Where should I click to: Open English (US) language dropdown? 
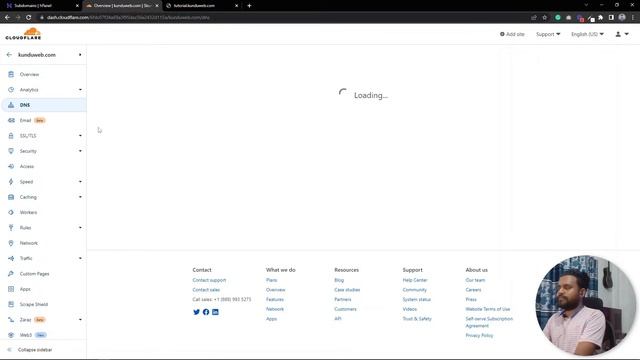click(587, 34)
